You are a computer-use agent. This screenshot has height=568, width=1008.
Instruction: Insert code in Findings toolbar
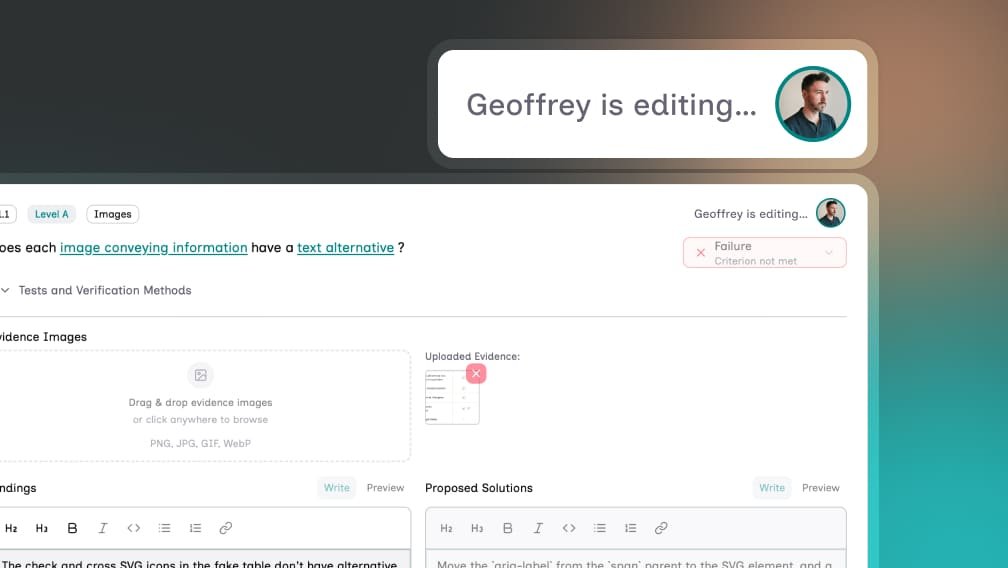[134, 528]
